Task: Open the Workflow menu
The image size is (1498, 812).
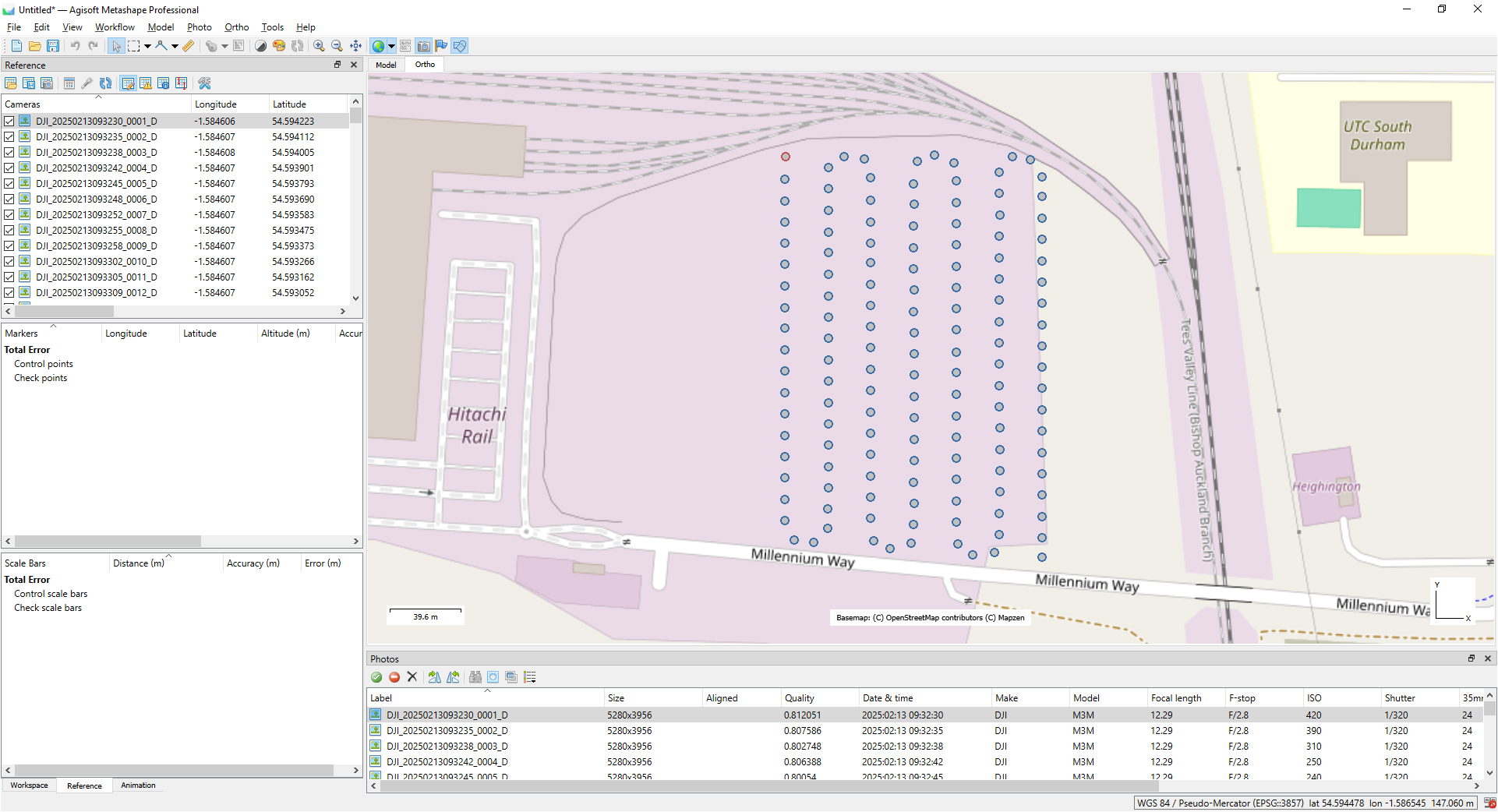Action: pos(115,27)
